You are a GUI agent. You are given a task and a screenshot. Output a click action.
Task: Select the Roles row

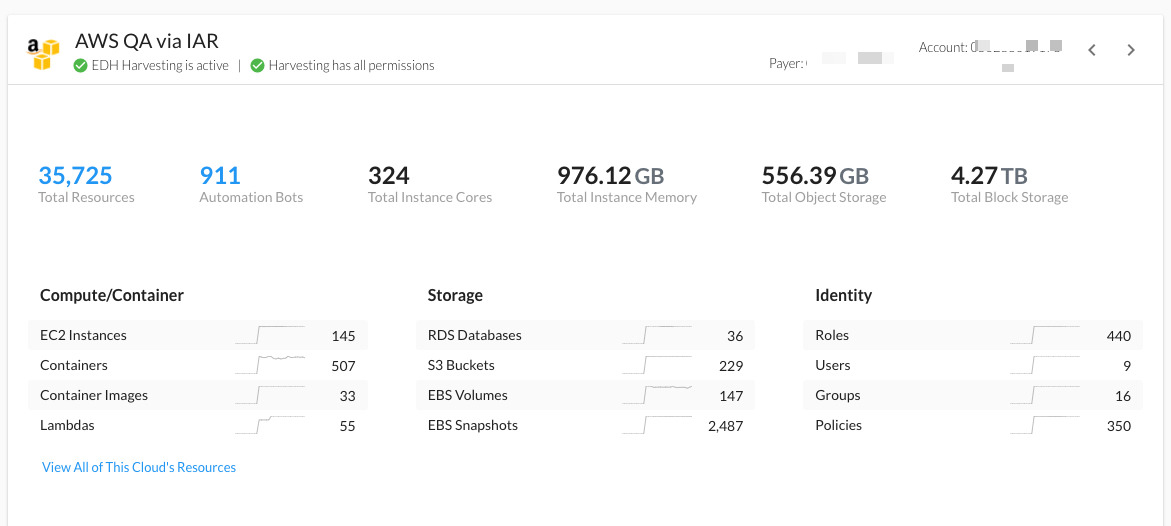[x=973, y=335]
